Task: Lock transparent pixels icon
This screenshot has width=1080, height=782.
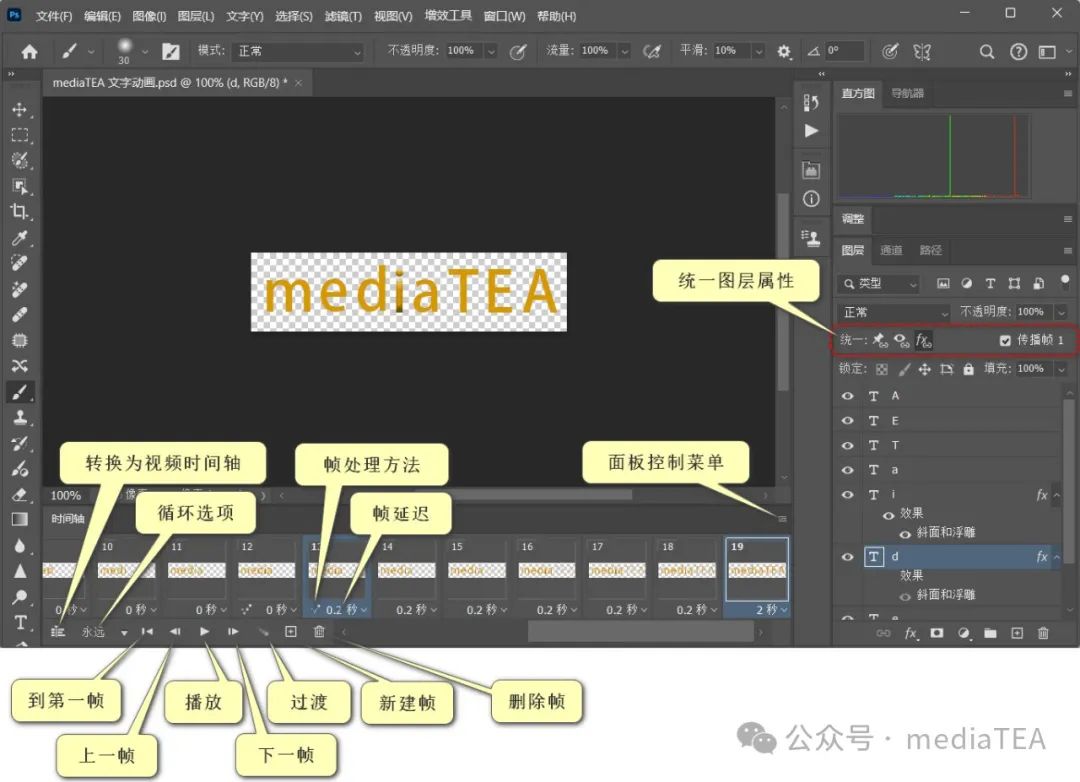Action: point(882,369)
